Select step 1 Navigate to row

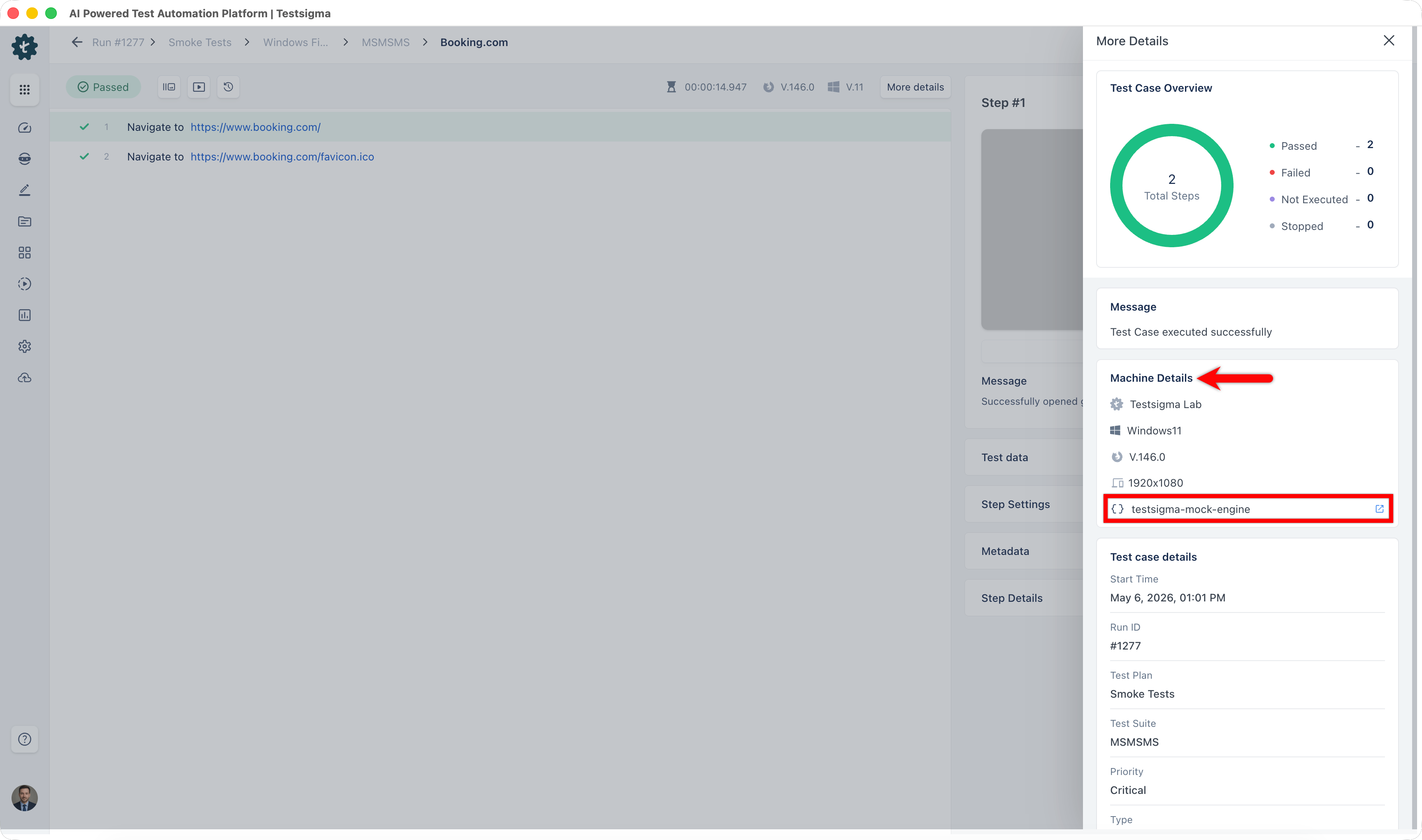pos(500,127)
